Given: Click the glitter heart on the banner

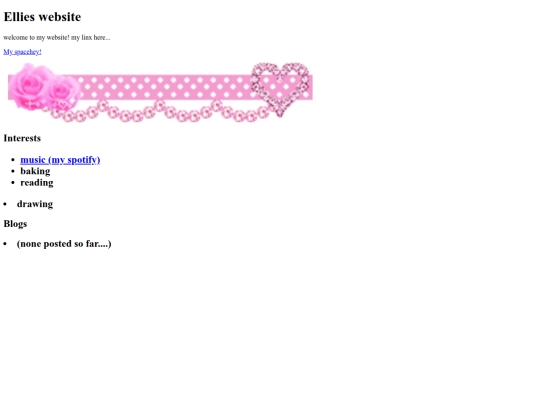Looking at the screenshot, I should click(x=280, y=90).
